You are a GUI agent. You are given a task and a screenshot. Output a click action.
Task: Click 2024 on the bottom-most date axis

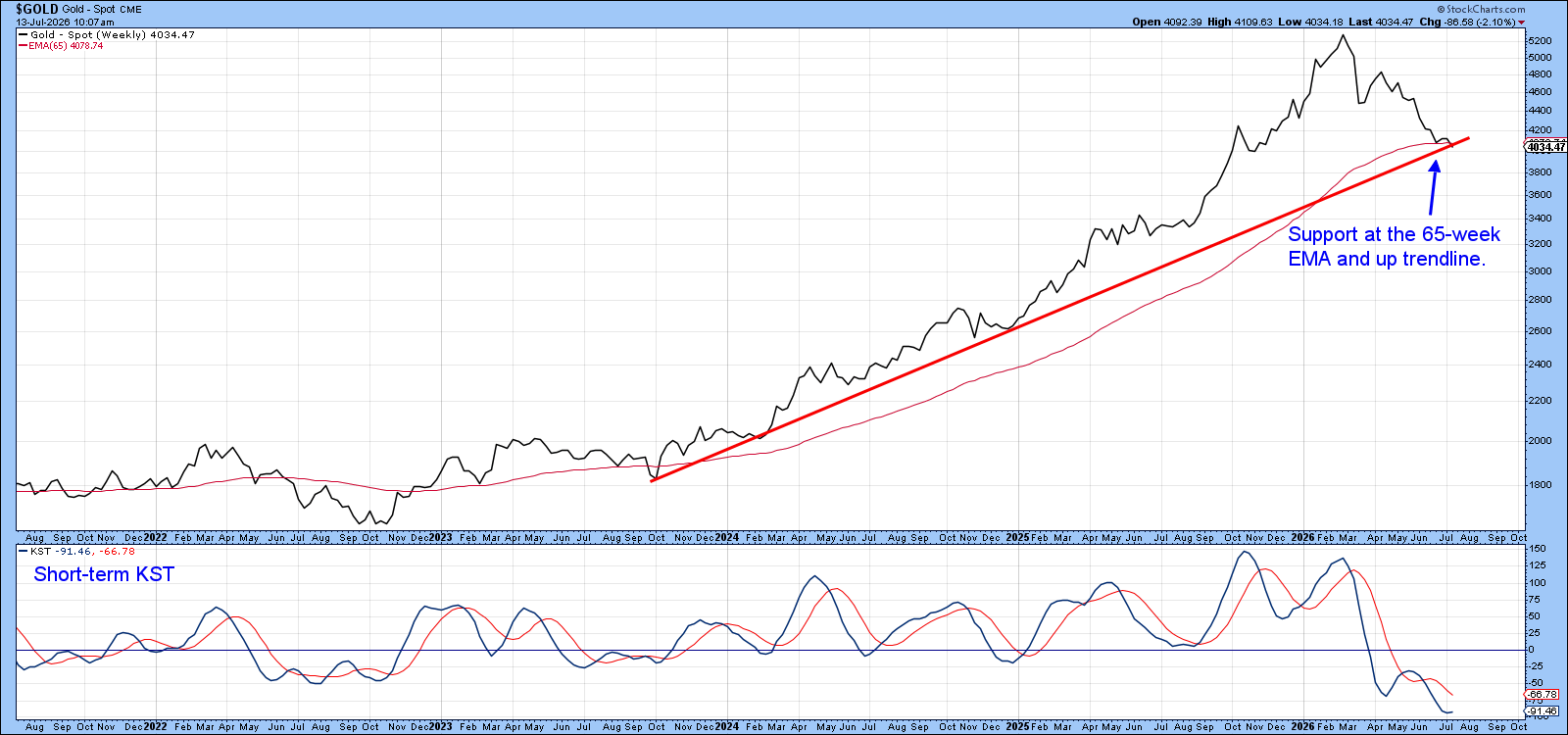[726, 727]
